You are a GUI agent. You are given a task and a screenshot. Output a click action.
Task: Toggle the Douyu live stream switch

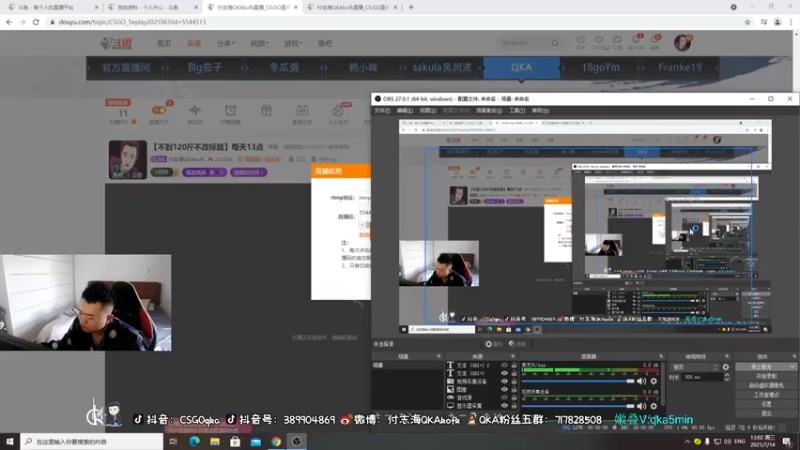point(159,110)
